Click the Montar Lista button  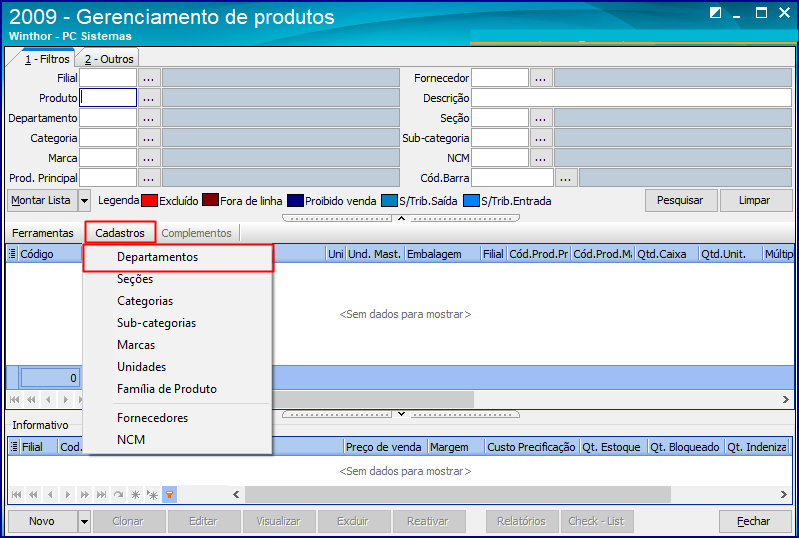[42, 201]
